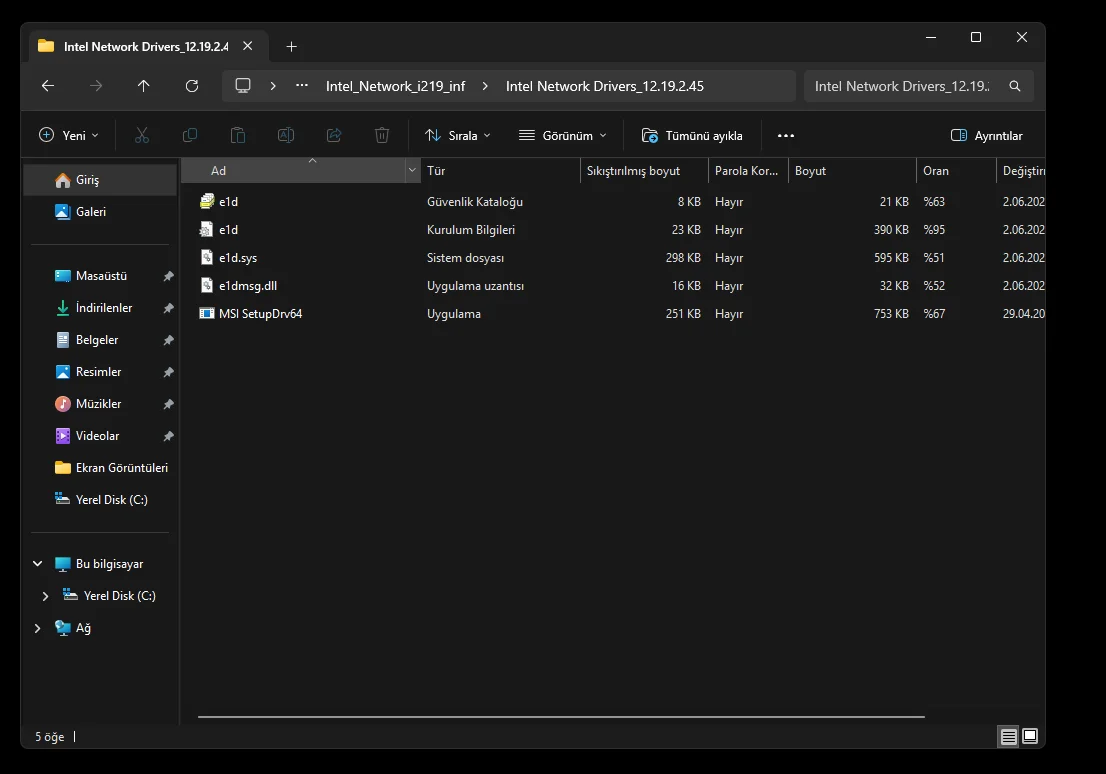Open the Görünüm view dropdown
The image size is (1106, 774).
pos(563,136)
